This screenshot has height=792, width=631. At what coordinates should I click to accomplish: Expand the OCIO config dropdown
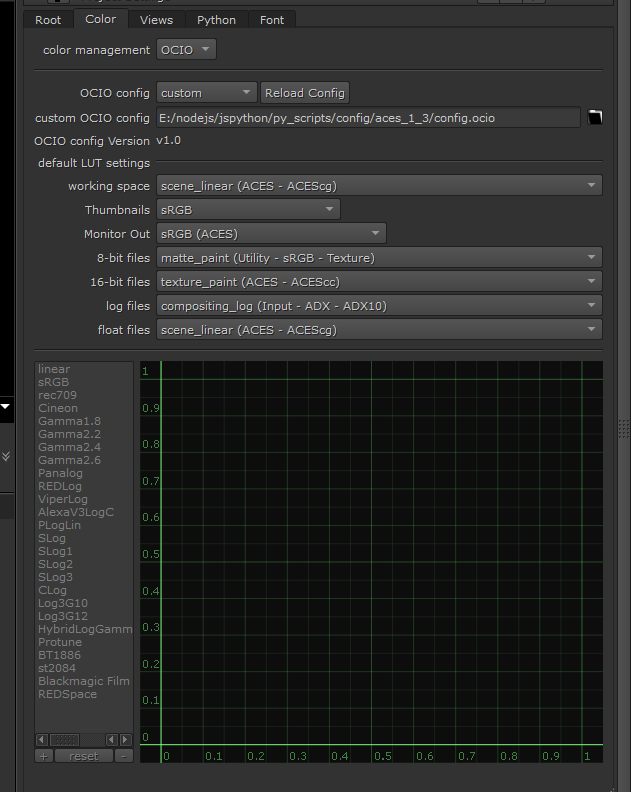[207, 93]
